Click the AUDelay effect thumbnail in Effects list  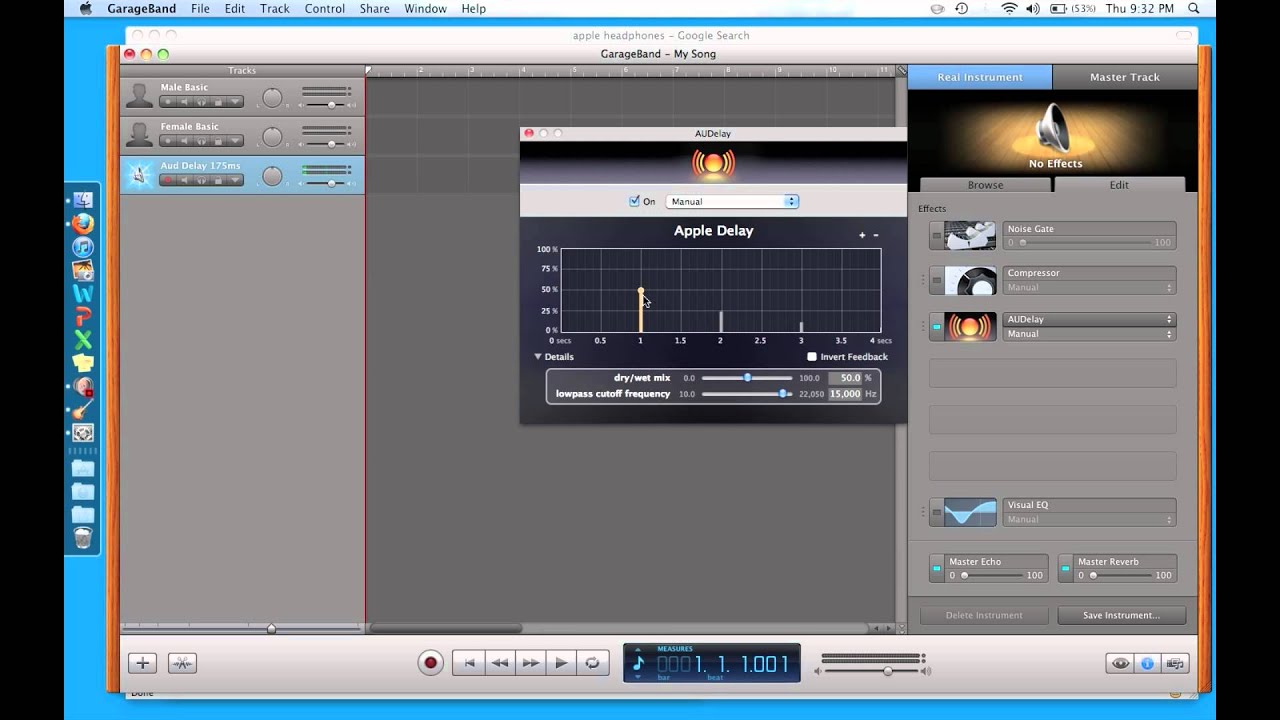970,327
